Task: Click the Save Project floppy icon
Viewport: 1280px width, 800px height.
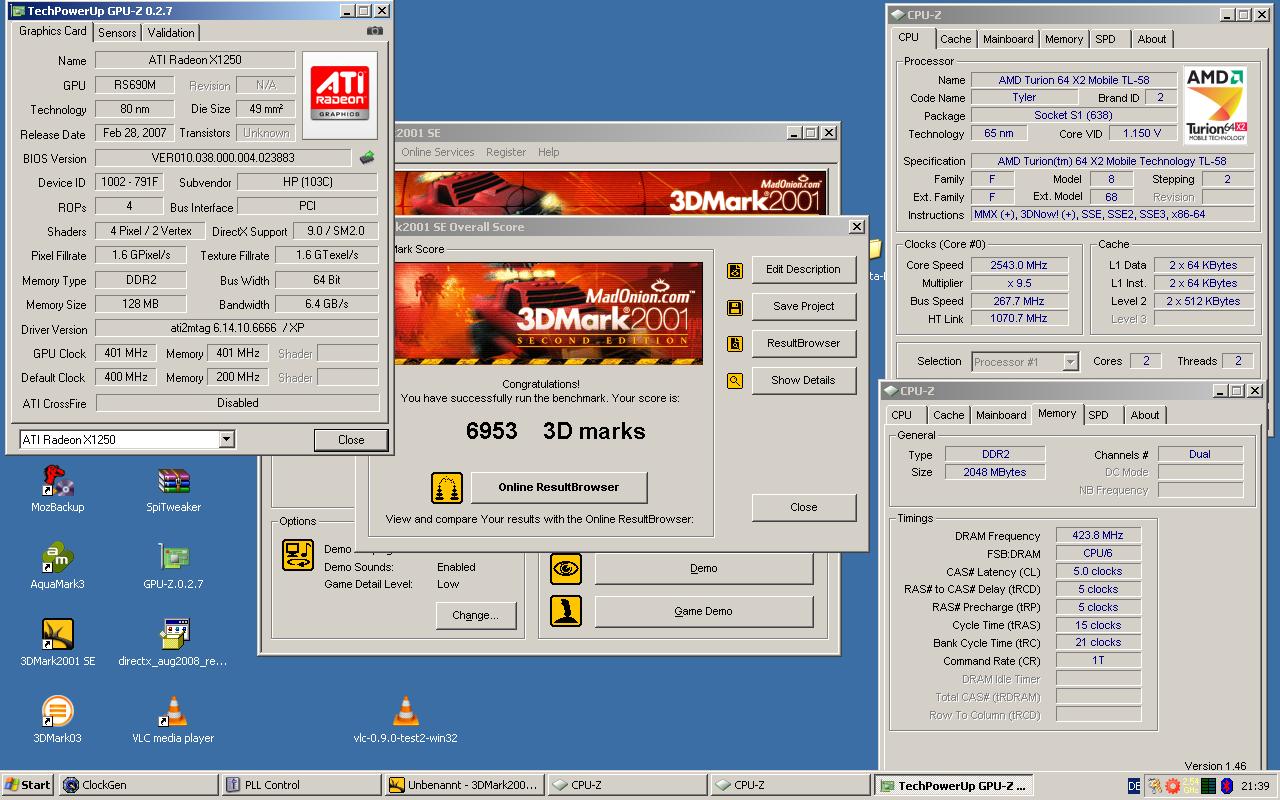Action: [x=735, y=307]
